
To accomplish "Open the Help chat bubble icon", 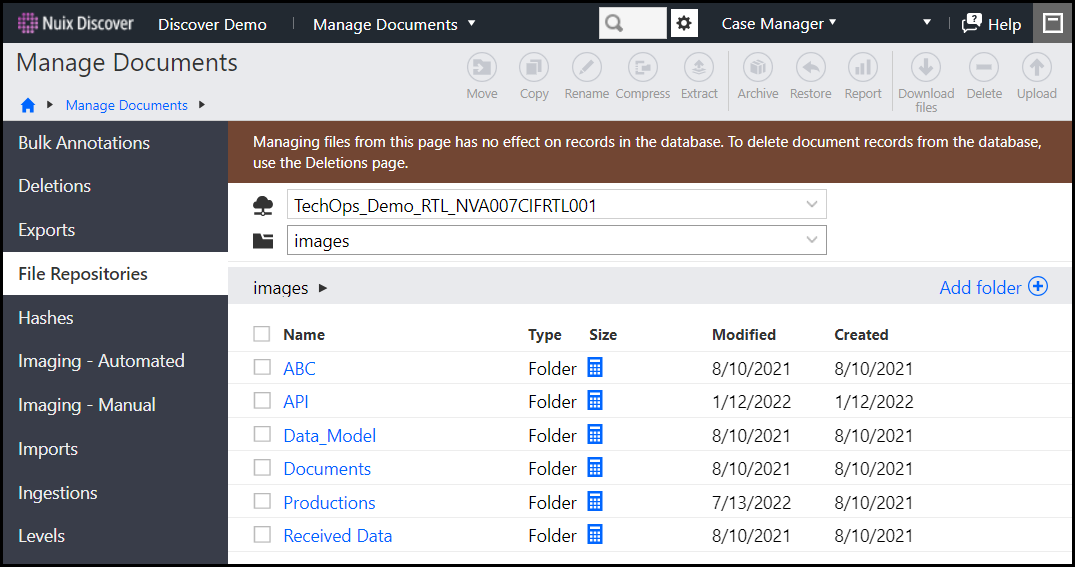I will (x=971, y=23).
